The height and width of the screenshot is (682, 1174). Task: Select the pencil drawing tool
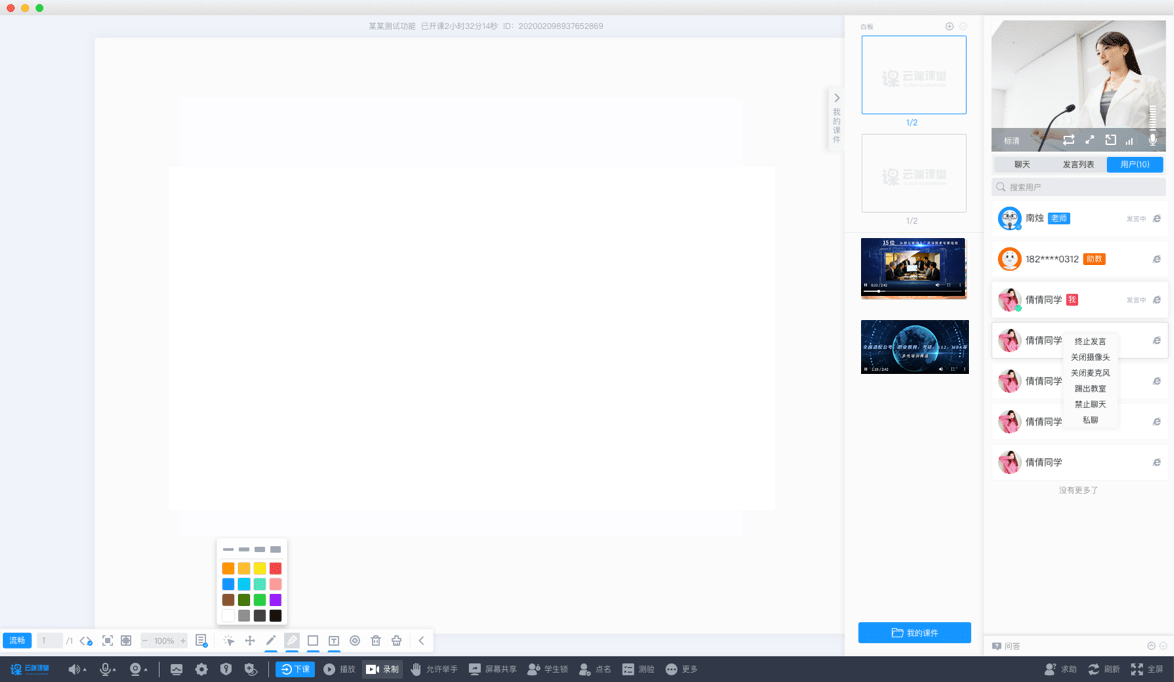point(271,640)
